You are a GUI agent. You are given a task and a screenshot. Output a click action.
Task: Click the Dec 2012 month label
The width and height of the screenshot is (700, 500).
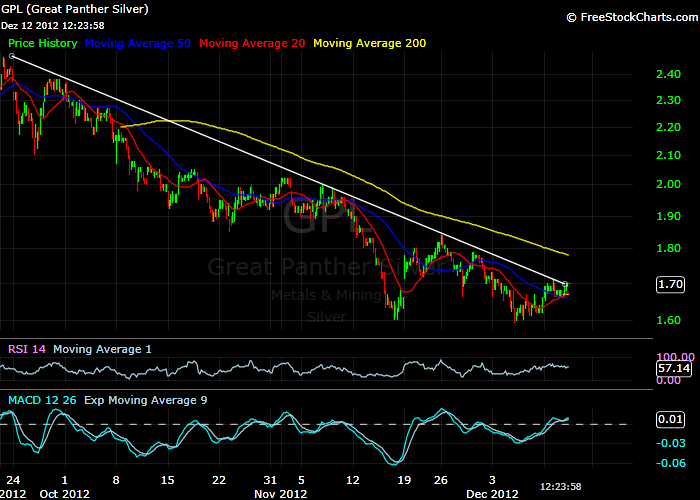pyautogui.click(x=492, y=494)
